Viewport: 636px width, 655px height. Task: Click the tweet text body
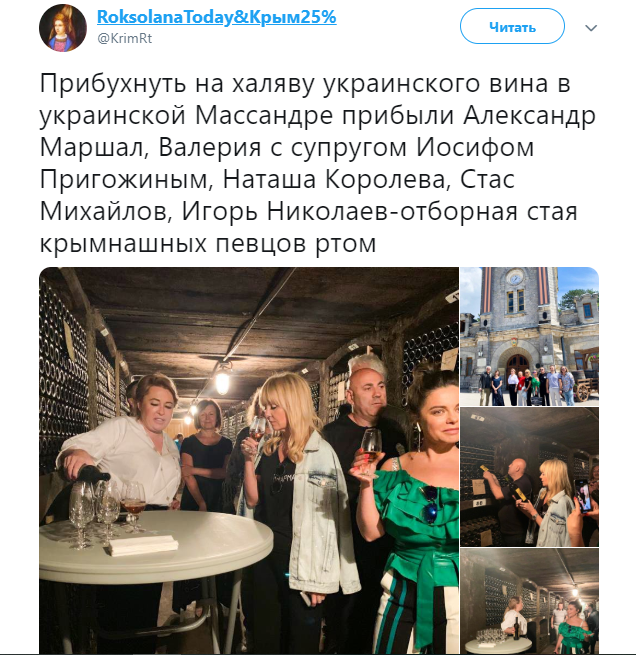pos(317,163)
